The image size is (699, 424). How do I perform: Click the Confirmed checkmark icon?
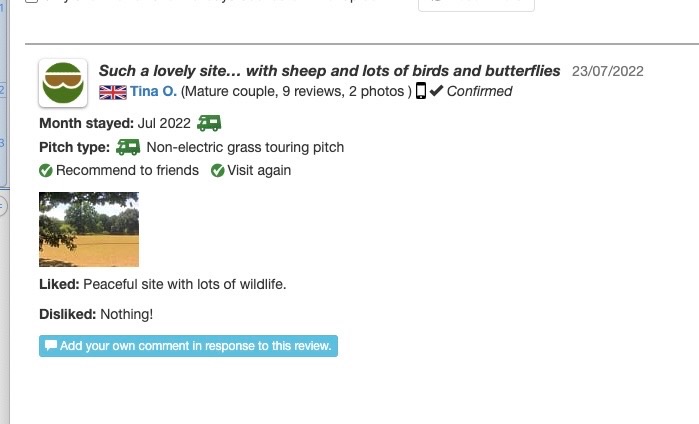[436, 91]
